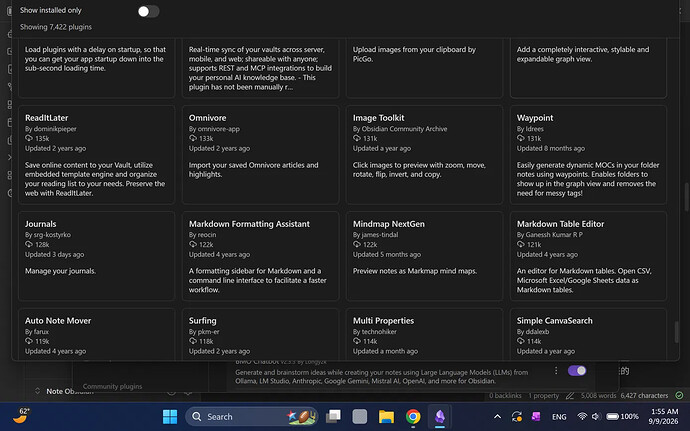Open Community plugins tab in settings behind

pyautogui.click(x=112, y=386)
